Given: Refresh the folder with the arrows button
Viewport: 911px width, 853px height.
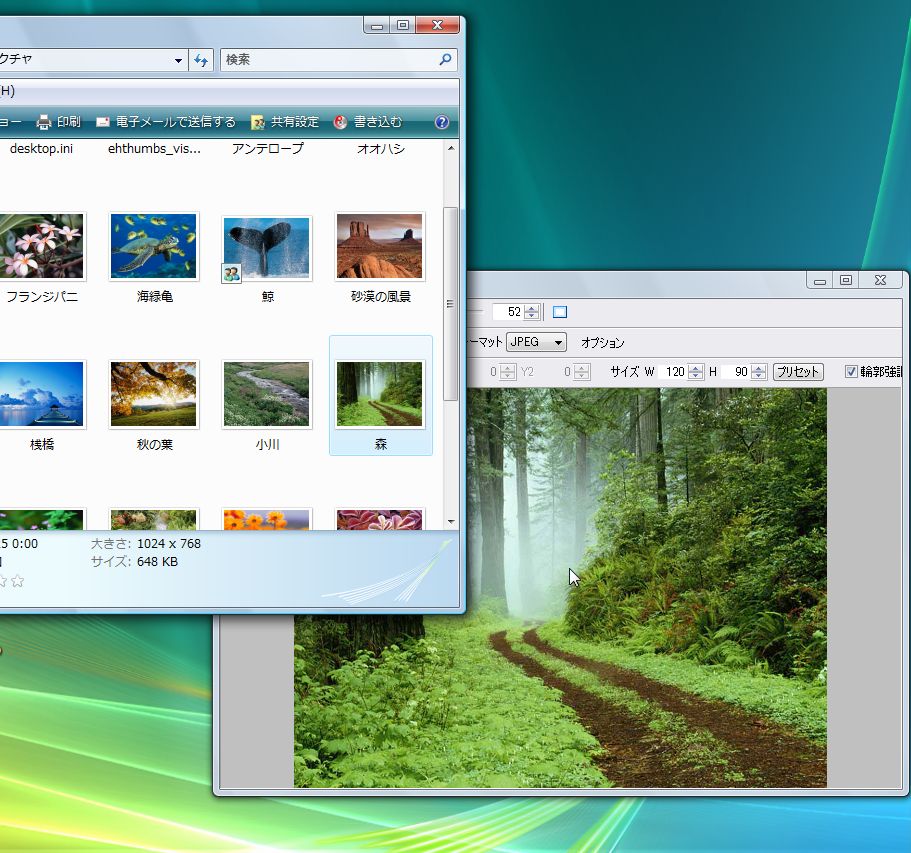Looking at the screenshot, I should click(201, 60).
